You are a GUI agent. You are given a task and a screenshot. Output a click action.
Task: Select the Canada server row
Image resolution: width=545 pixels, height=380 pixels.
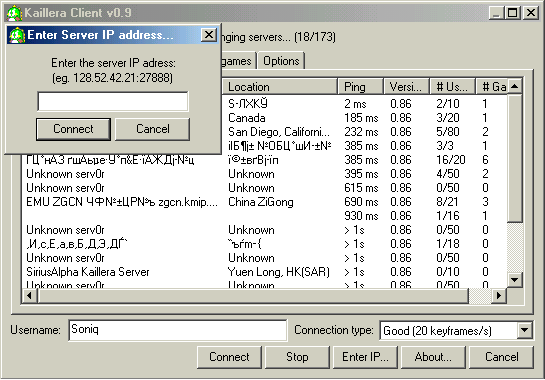pos(364,118)
